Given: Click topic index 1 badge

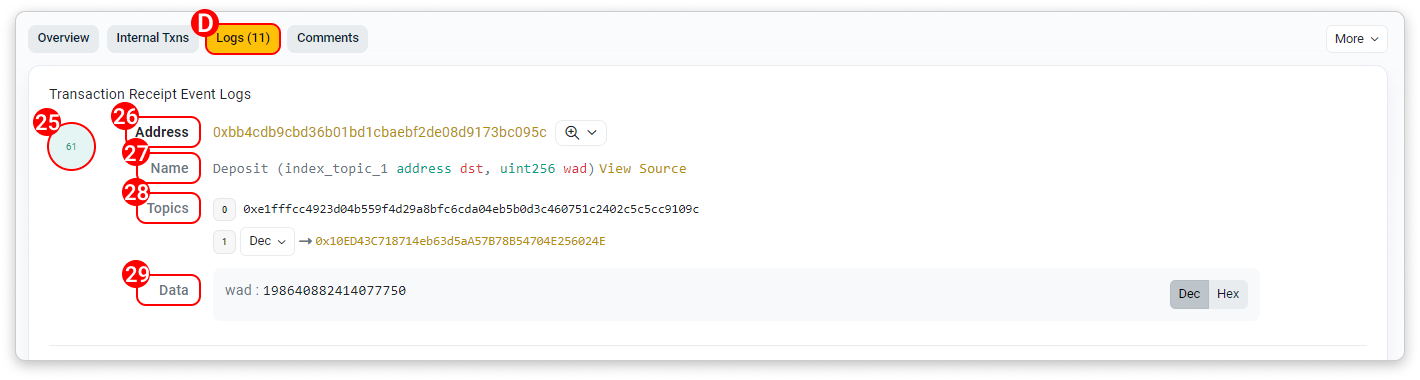Looking at the screenshot, I should tap(225, 241).
